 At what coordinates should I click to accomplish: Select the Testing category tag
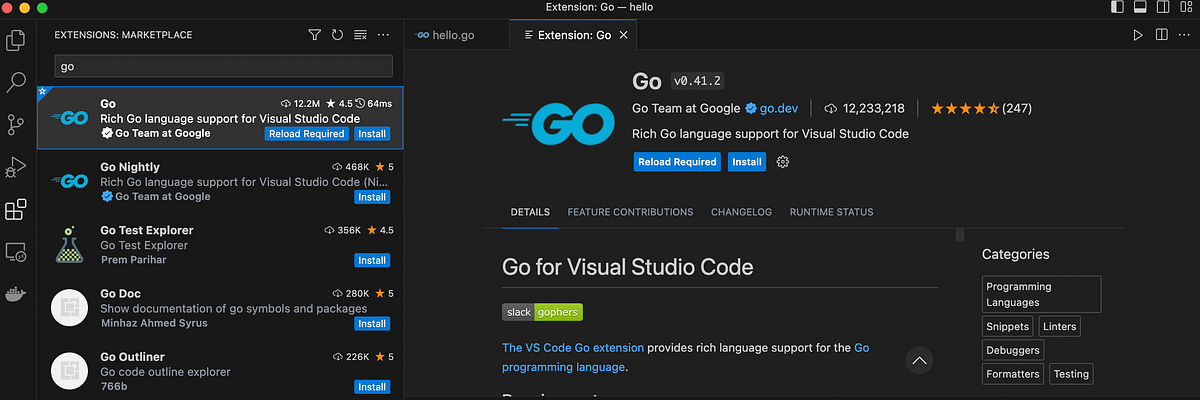pos(1071,374)
